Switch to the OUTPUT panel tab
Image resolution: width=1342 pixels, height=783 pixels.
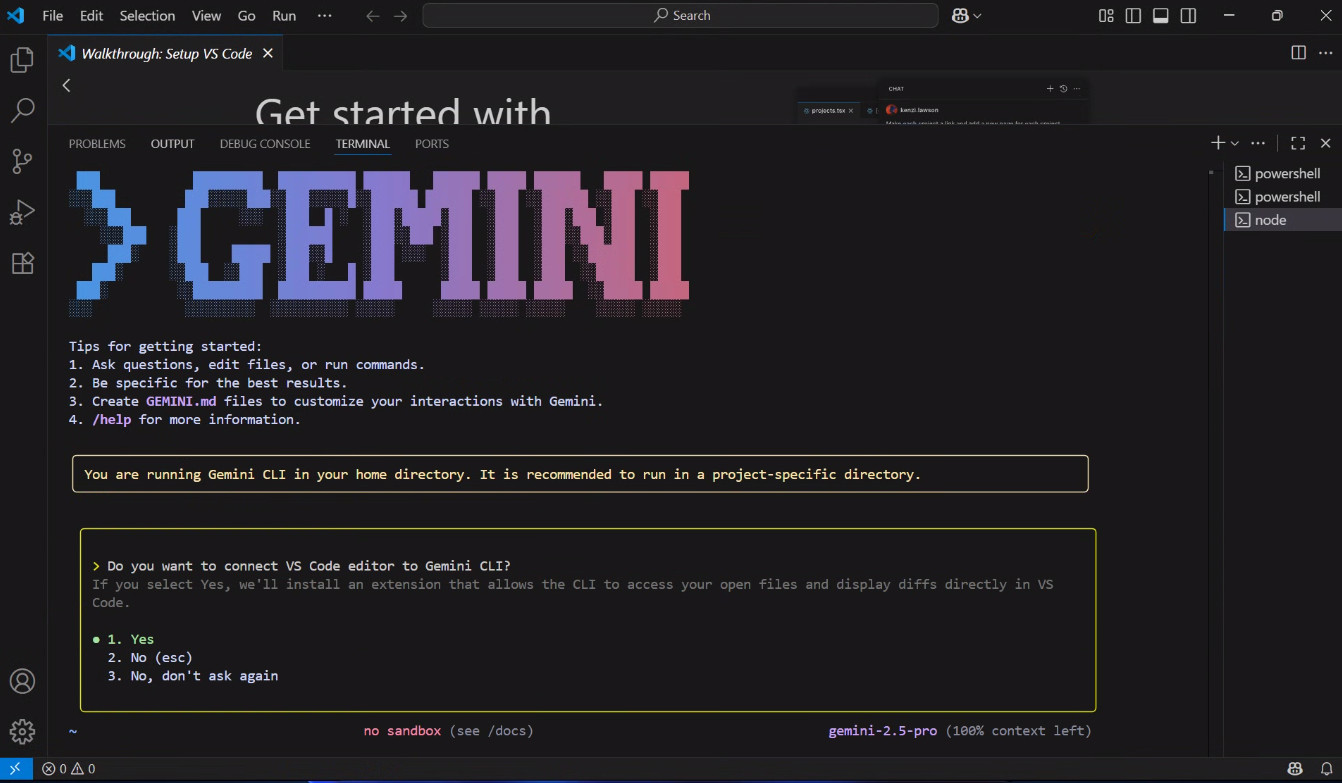172,144
